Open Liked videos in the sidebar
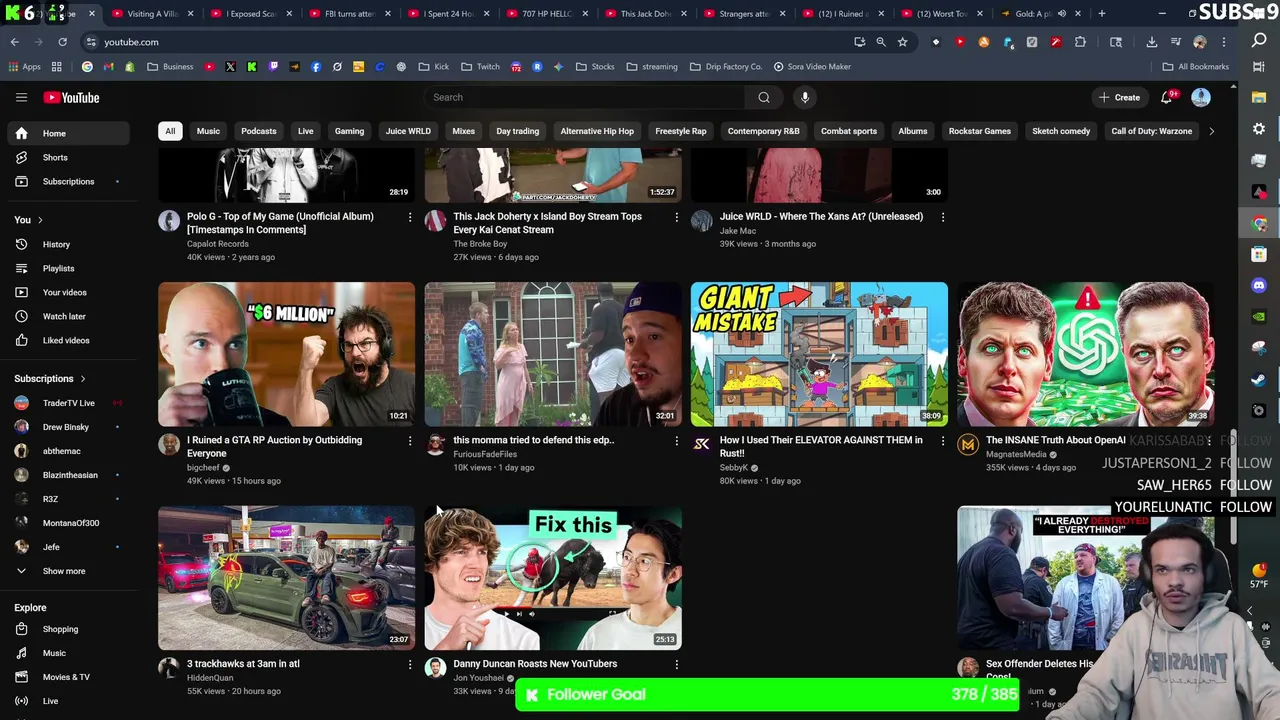The image size is (1280, 720). pos(66,340)
